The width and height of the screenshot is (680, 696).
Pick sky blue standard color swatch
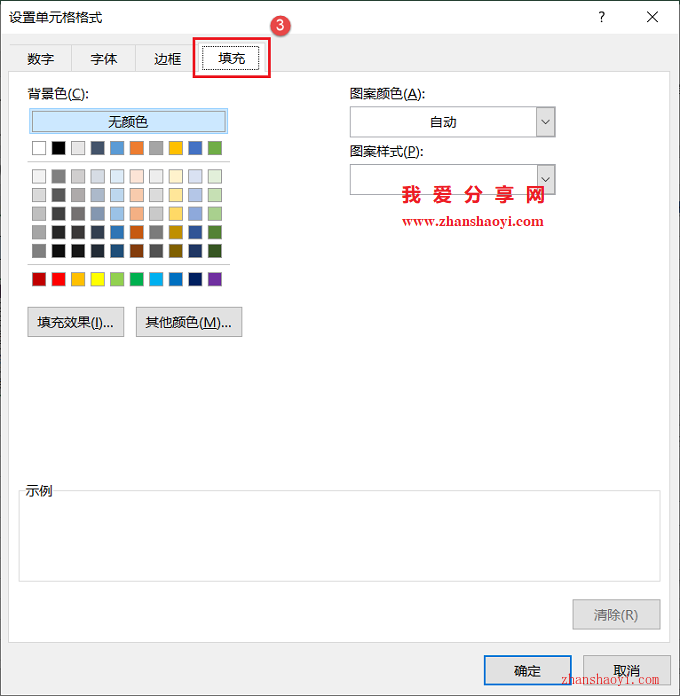coord(156,279)
